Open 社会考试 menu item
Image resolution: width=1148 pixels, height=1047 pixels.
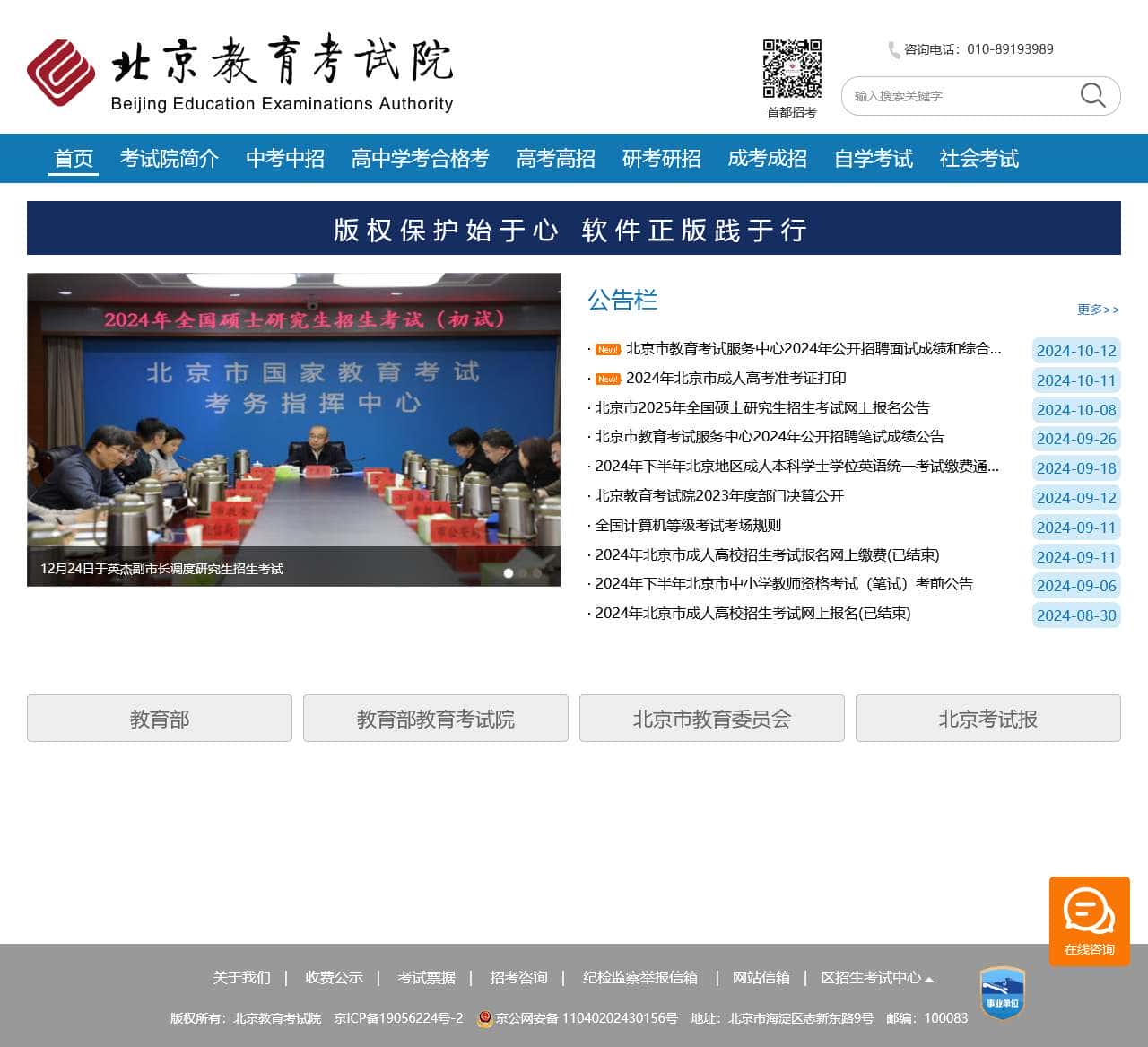(x=979, y=159)
